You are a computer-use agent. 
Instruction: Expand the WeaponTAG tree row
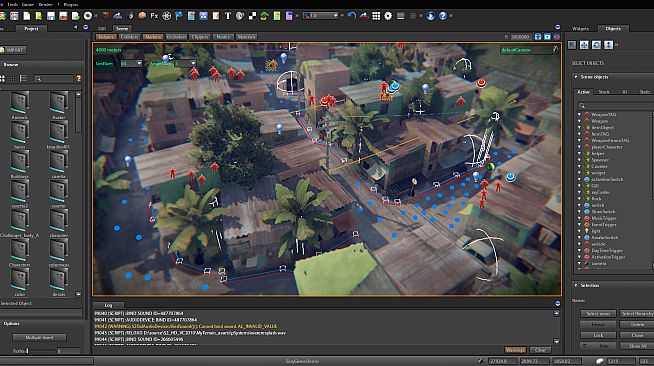pyautogui.click(x=579, y=114)
